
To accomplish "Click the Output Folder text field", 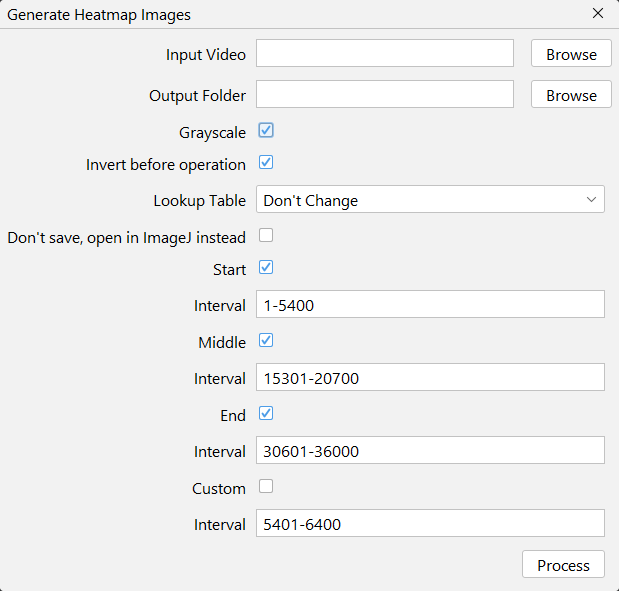I will click(385, 94).
